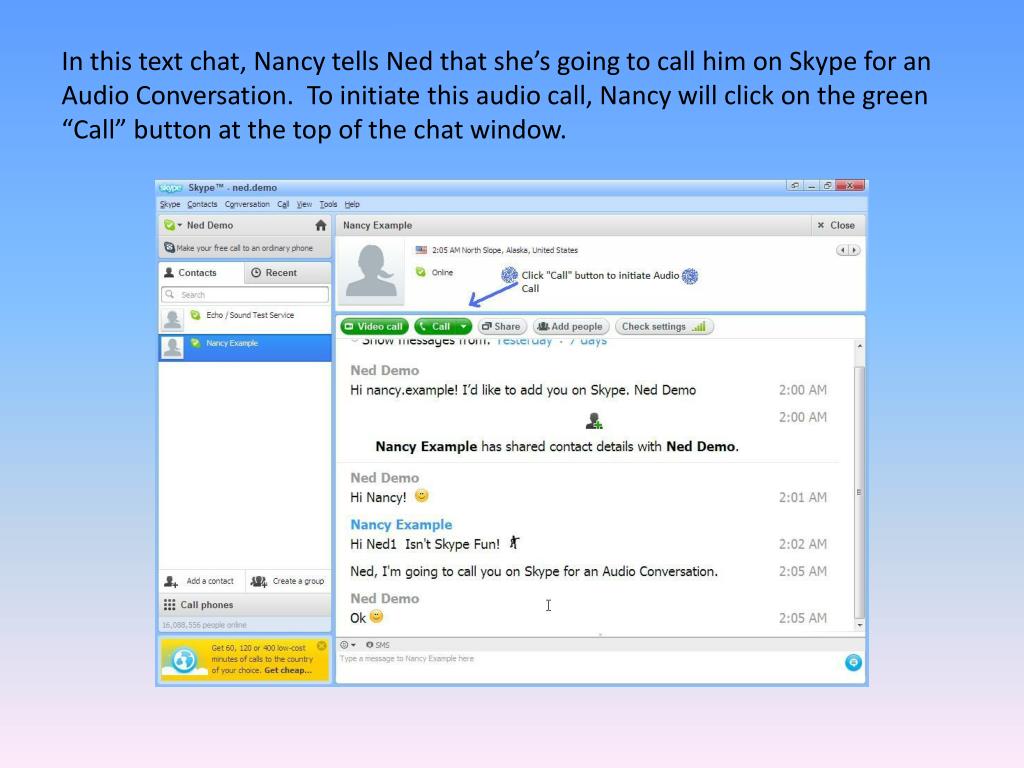Click the Skype logo in title bar
This screenshot has height=768, width=1024.
coord(171,187)
